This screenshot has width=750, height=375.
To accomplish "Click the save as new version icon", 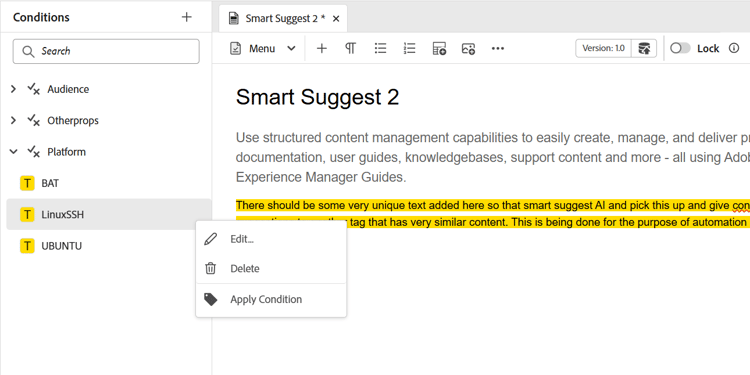I will coord(644,48).
